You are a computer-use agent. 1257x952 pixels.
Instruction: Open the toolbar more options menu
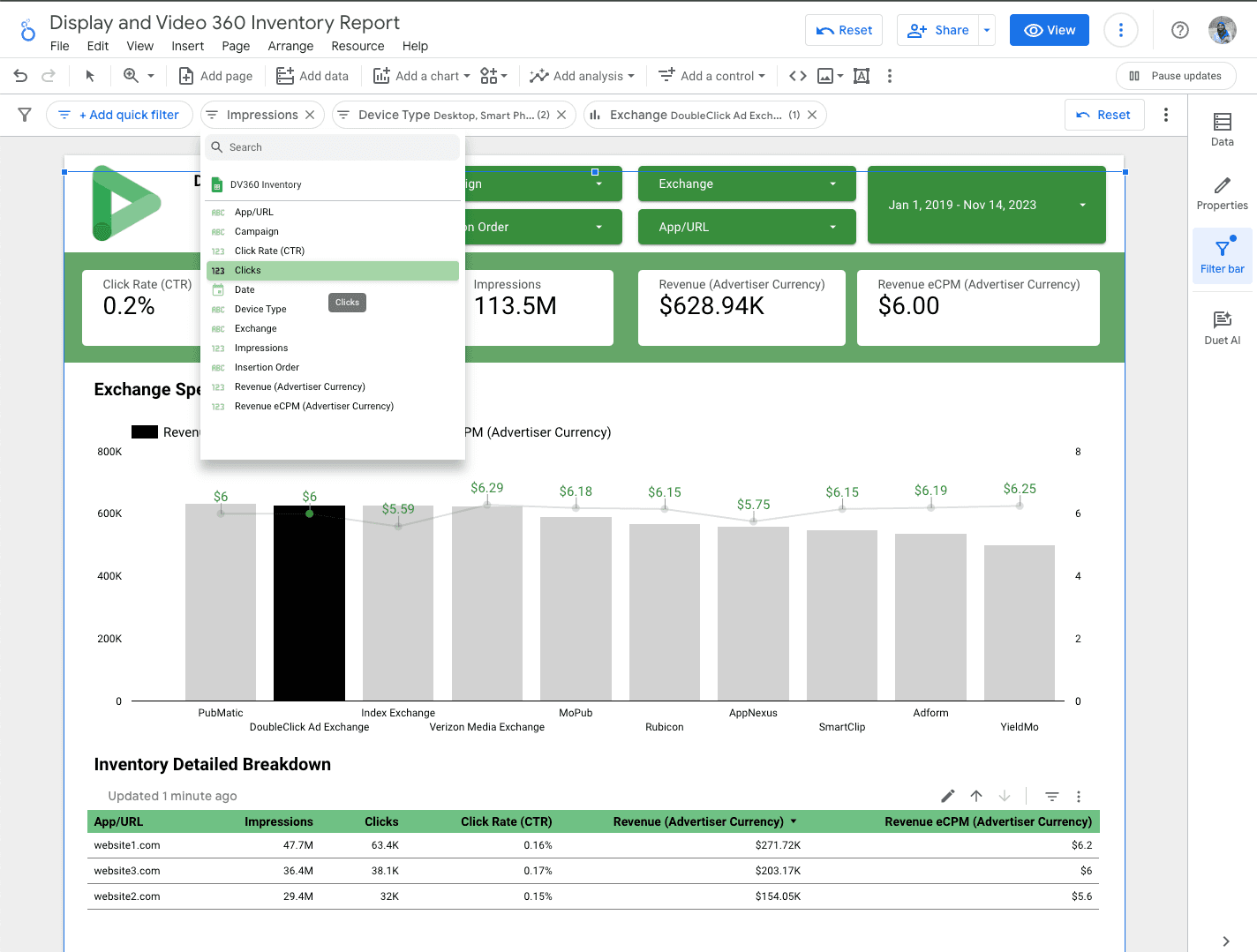(x=890, y=76)
